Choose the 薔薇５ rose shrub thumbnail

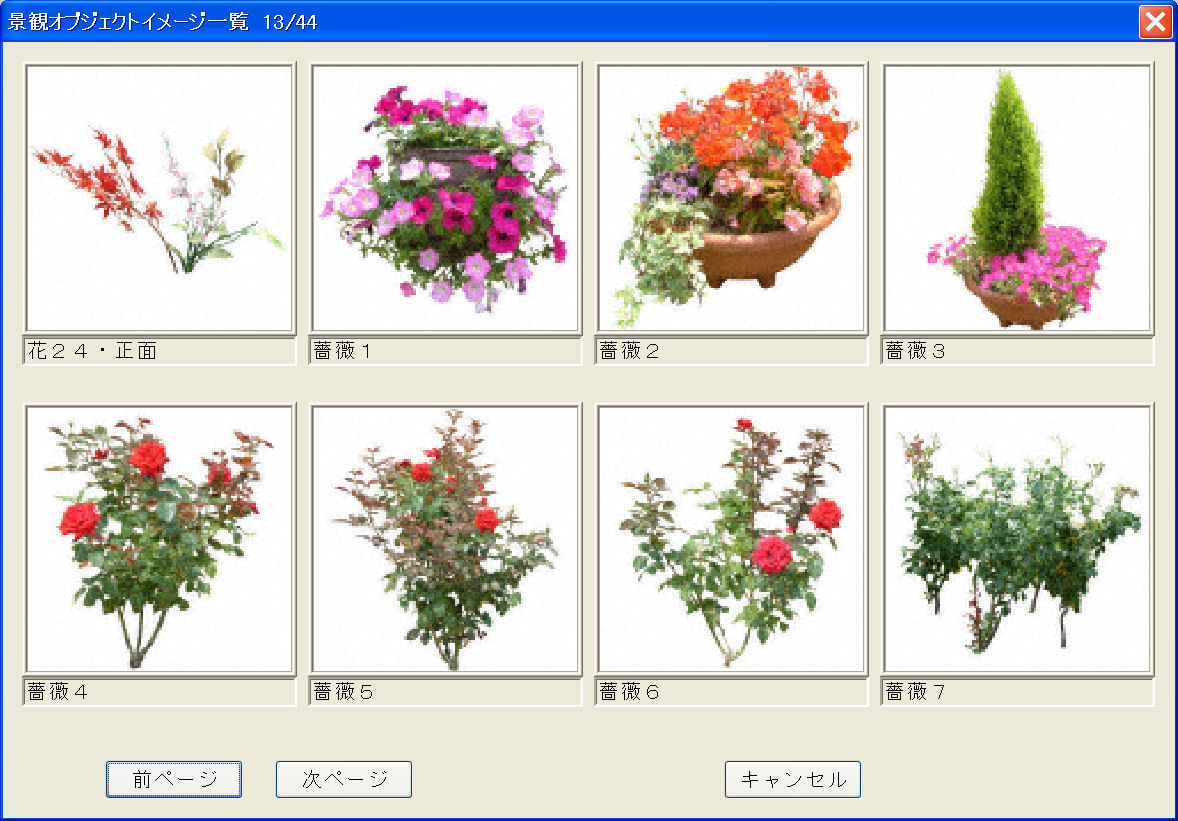click(x=446, y=539)
